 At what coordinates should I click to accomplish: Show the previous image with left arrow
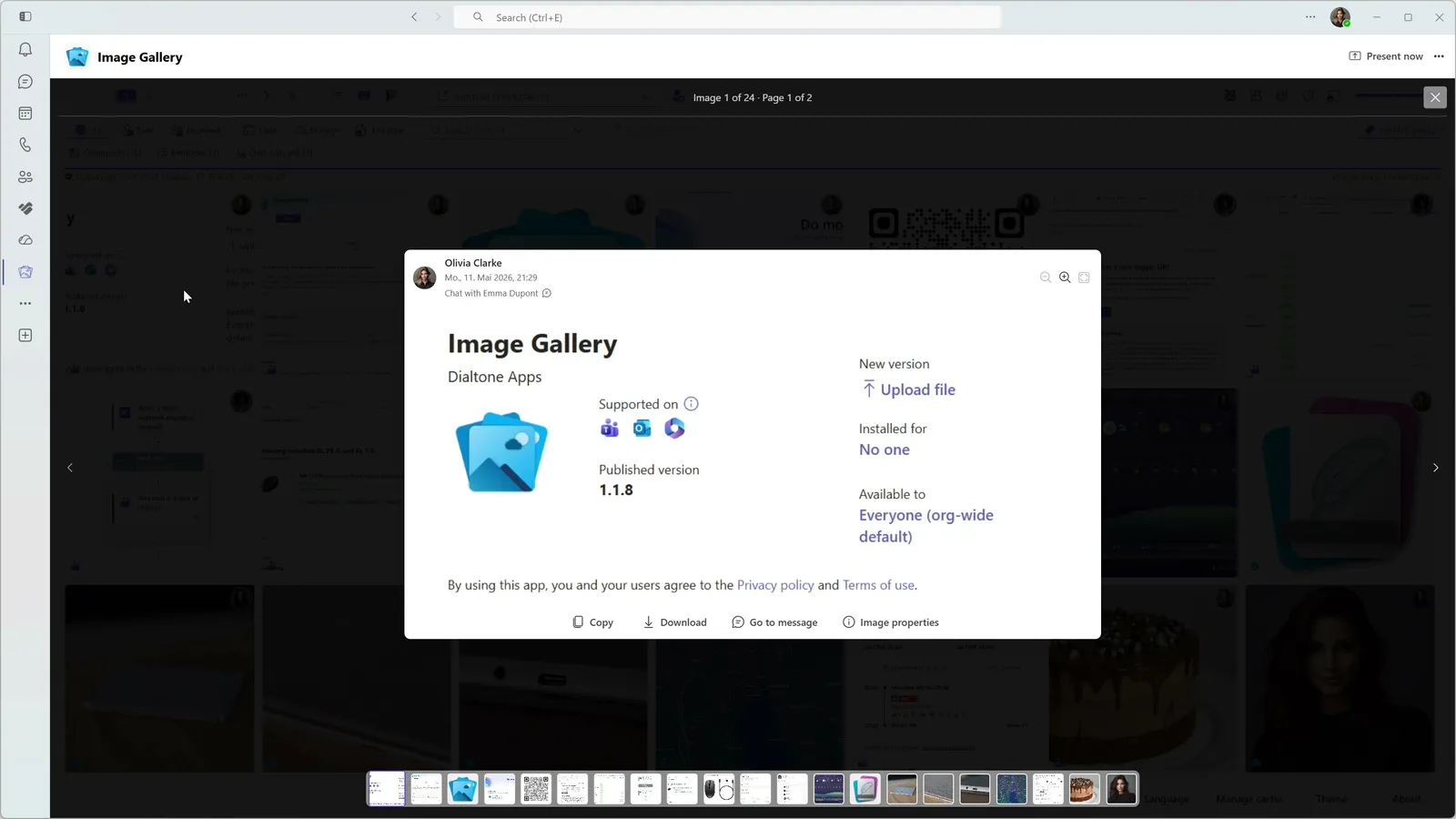(x=70, y=468)
